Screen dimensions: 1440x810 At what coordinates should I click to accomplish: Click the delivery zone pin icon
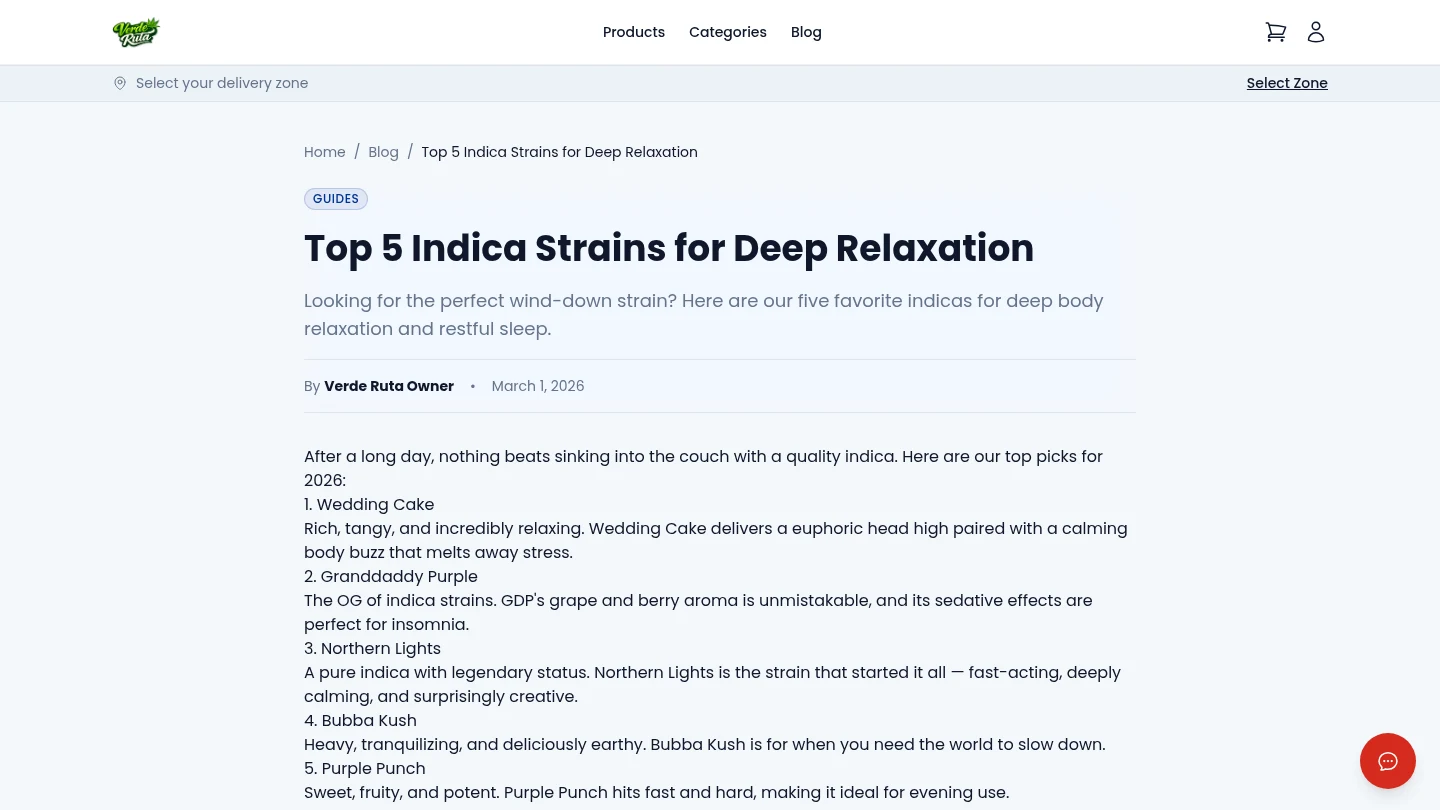pos(120,83)
